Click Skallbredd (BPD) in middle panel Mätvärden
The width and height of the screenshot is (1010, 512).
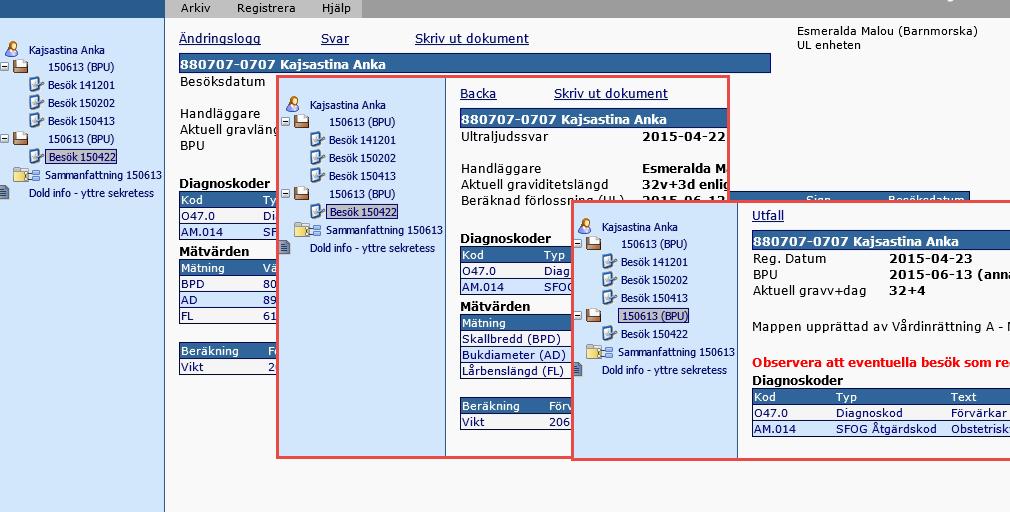511,339
